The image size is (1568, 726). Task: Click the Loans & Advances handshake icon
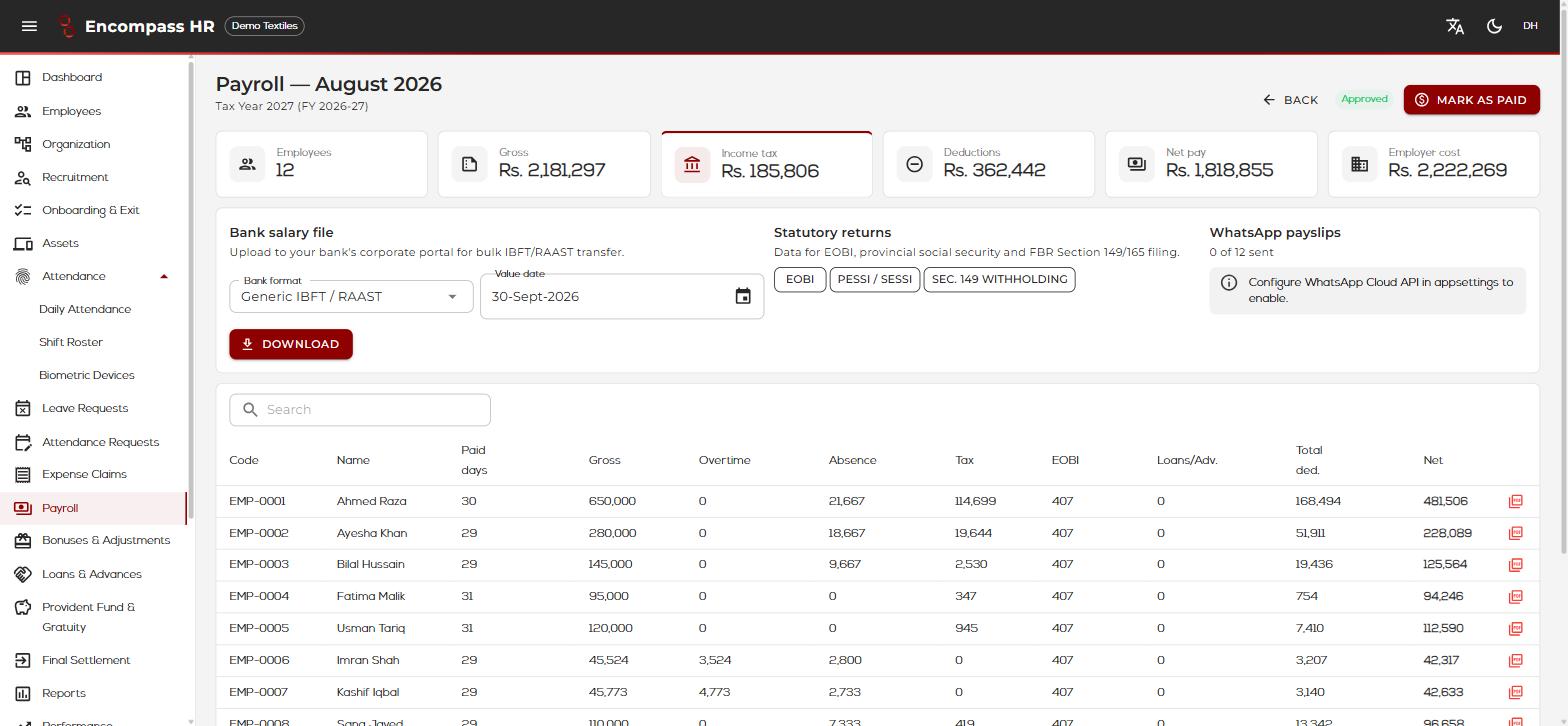[23, 574]
